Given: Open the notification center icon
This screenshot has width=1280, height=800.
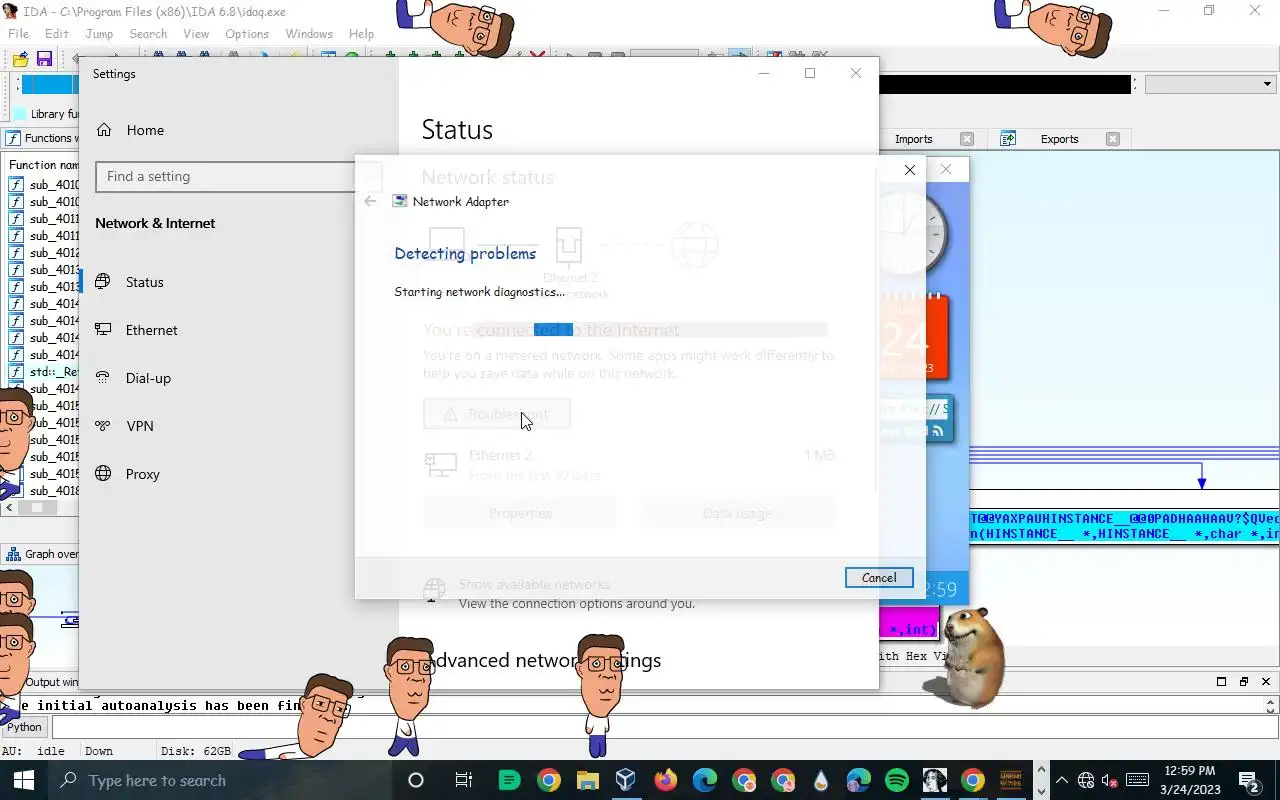Looking at the screenshot, I should tap(1249, 780).
